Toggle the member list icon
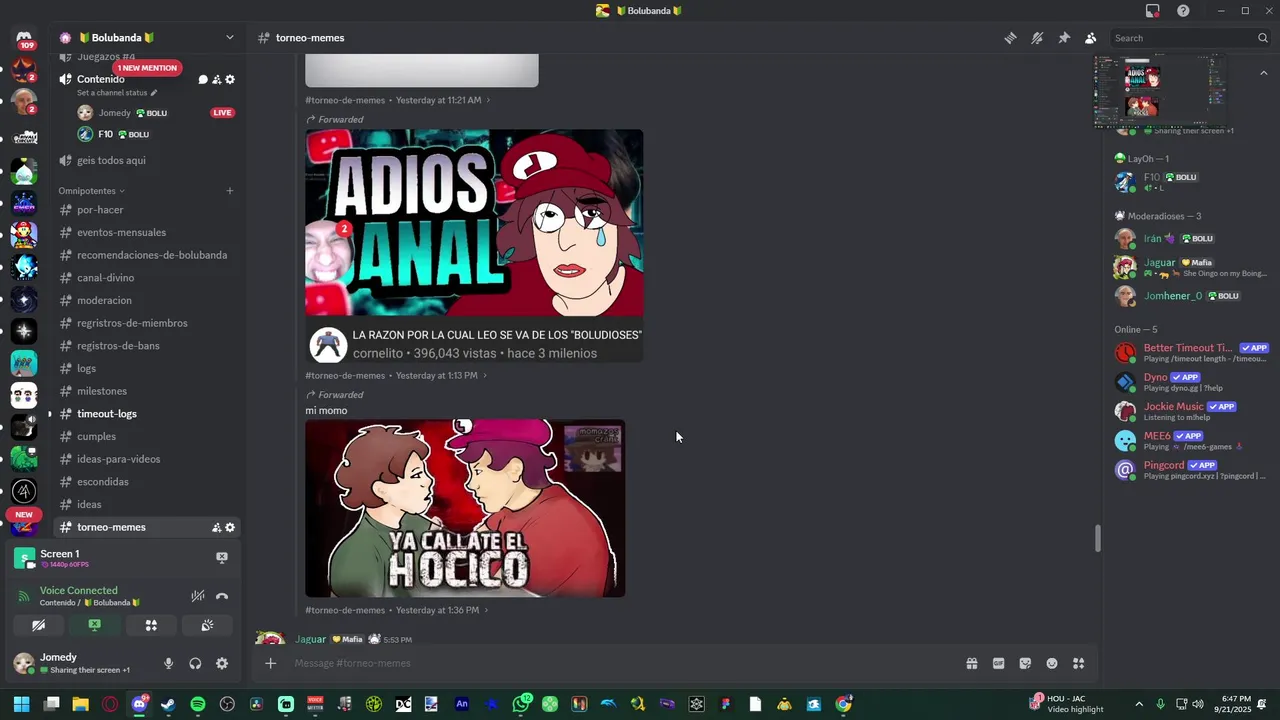This screenshot has width=1280, height=720. coord(1091,38)
